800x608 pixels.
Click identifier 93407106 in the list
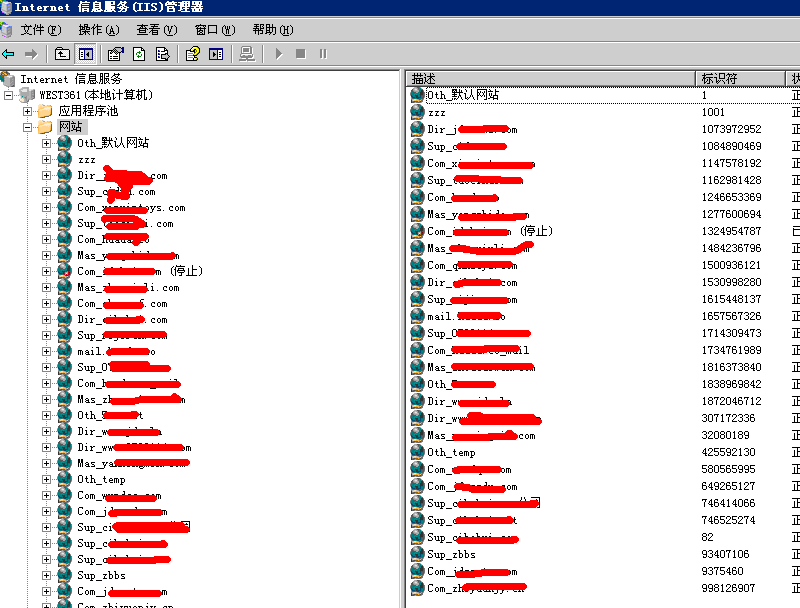click(x=725, y=554)
